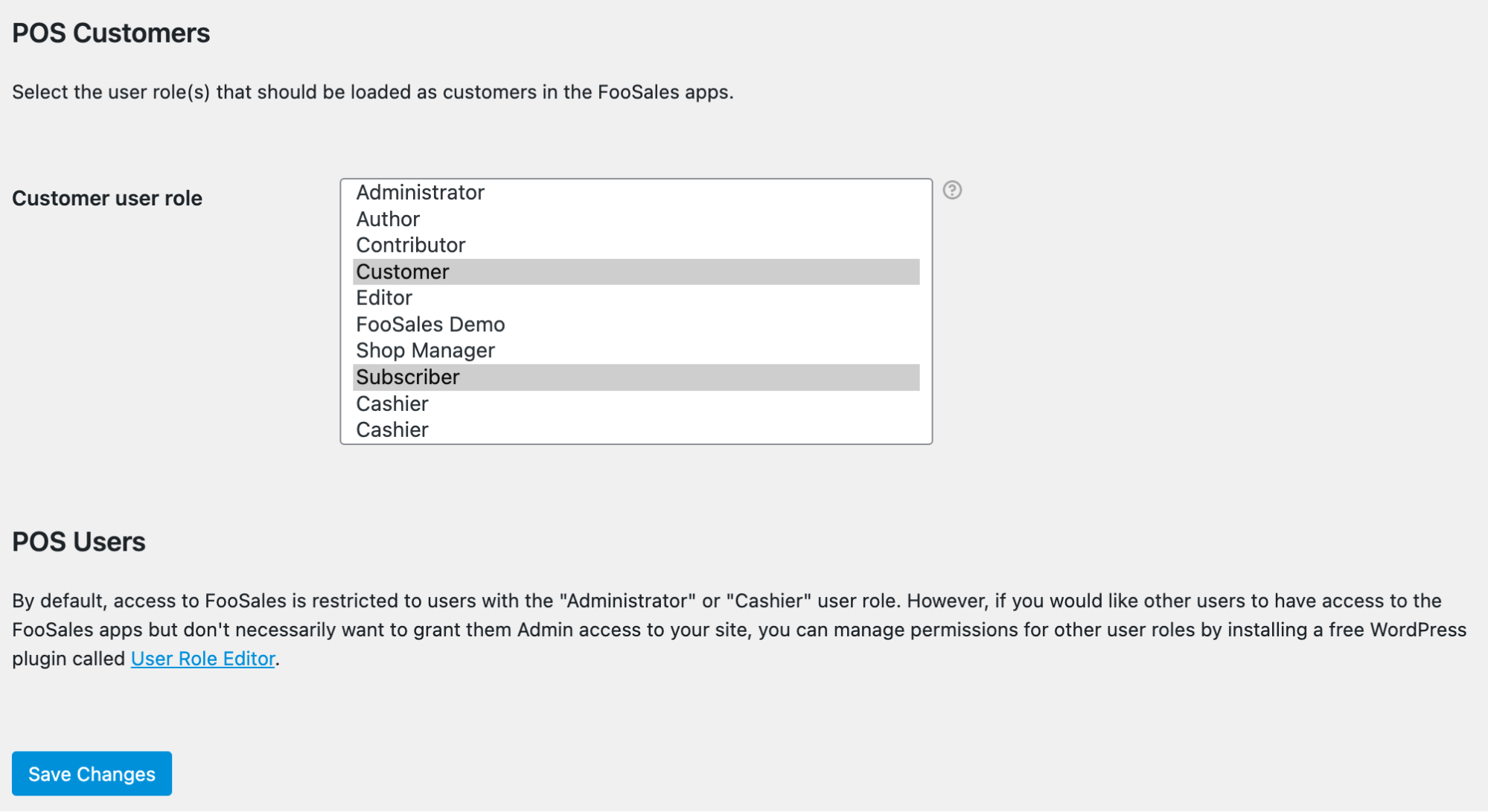Click the POS Users heading
The image size is (1488, 812).
click(79, 542)
